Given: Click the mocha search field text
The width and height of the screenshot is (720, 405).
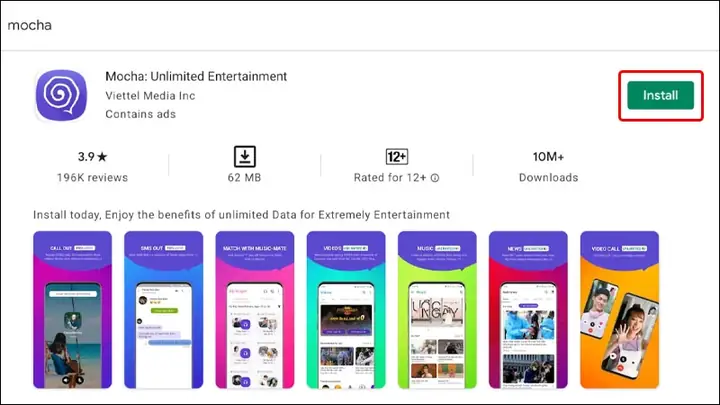Looking at the screenshot, I should coord(30,25).
